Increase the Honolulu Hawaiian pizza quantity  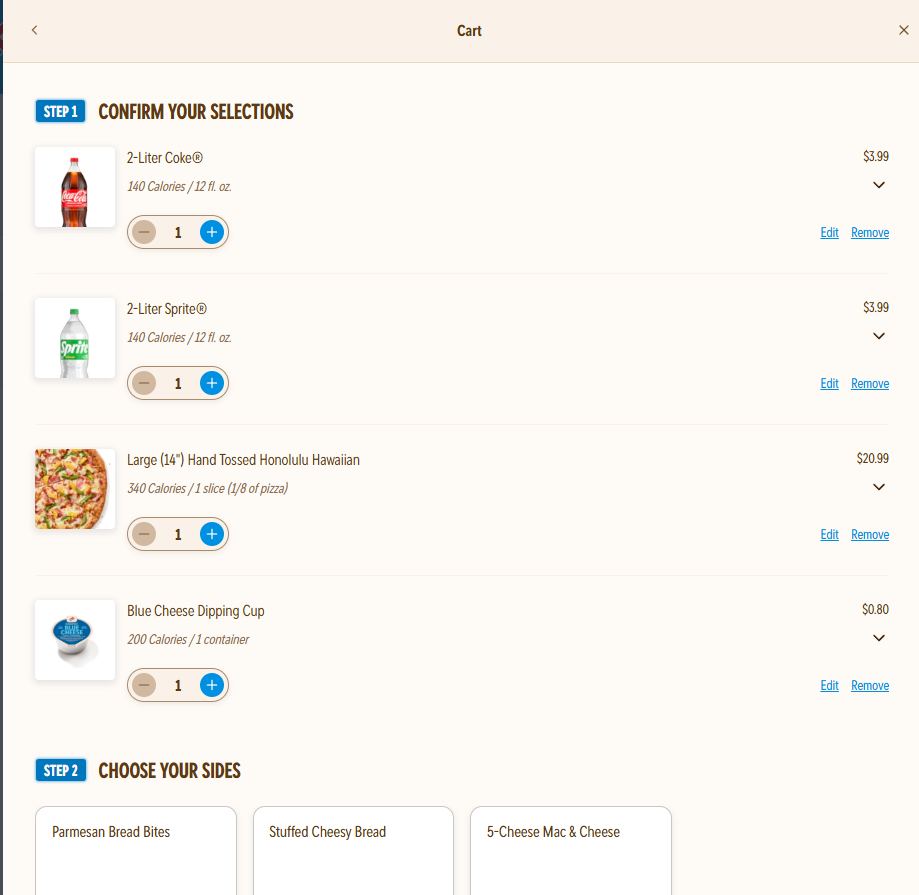[211, 534]
